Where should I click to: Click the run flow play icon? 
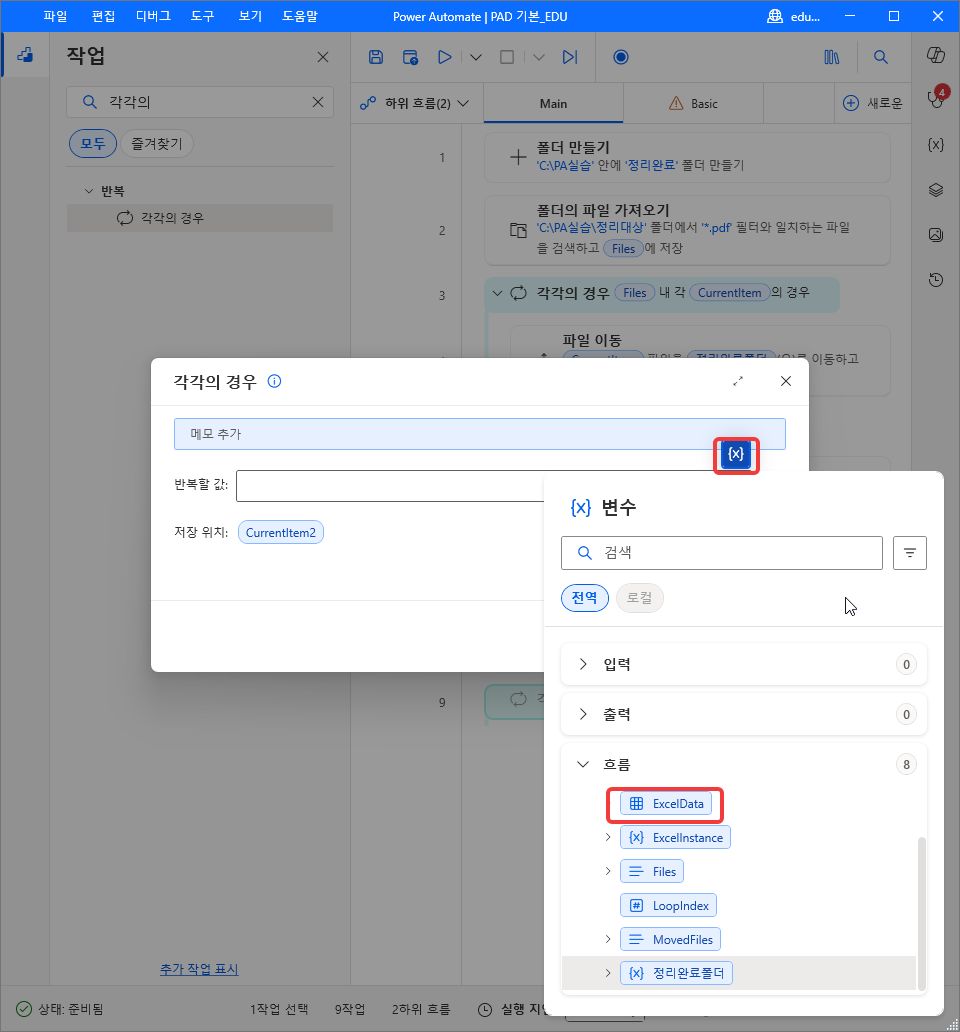click(445, 57)
